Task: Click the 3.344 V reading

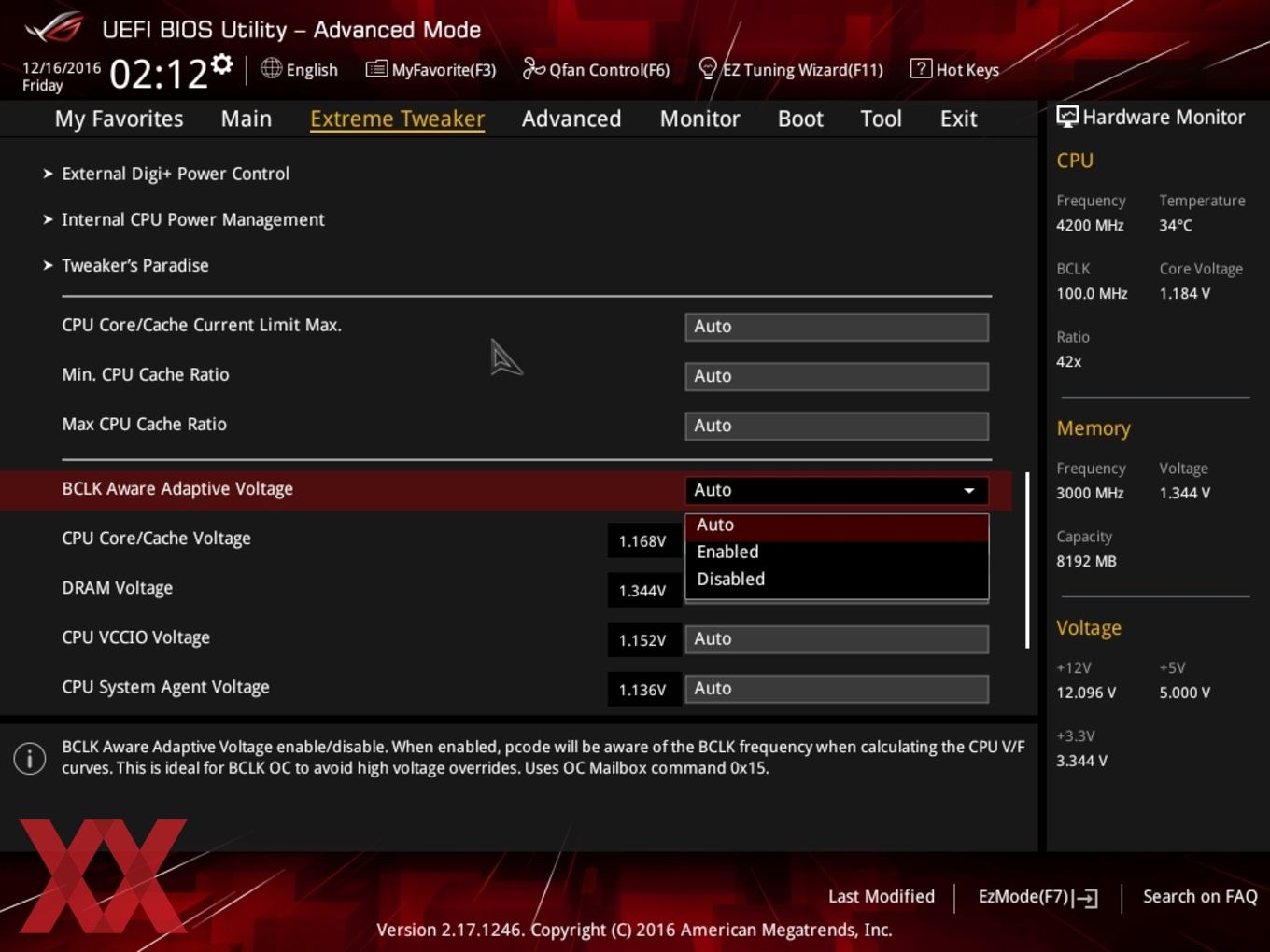Action: pos(1081,761)
